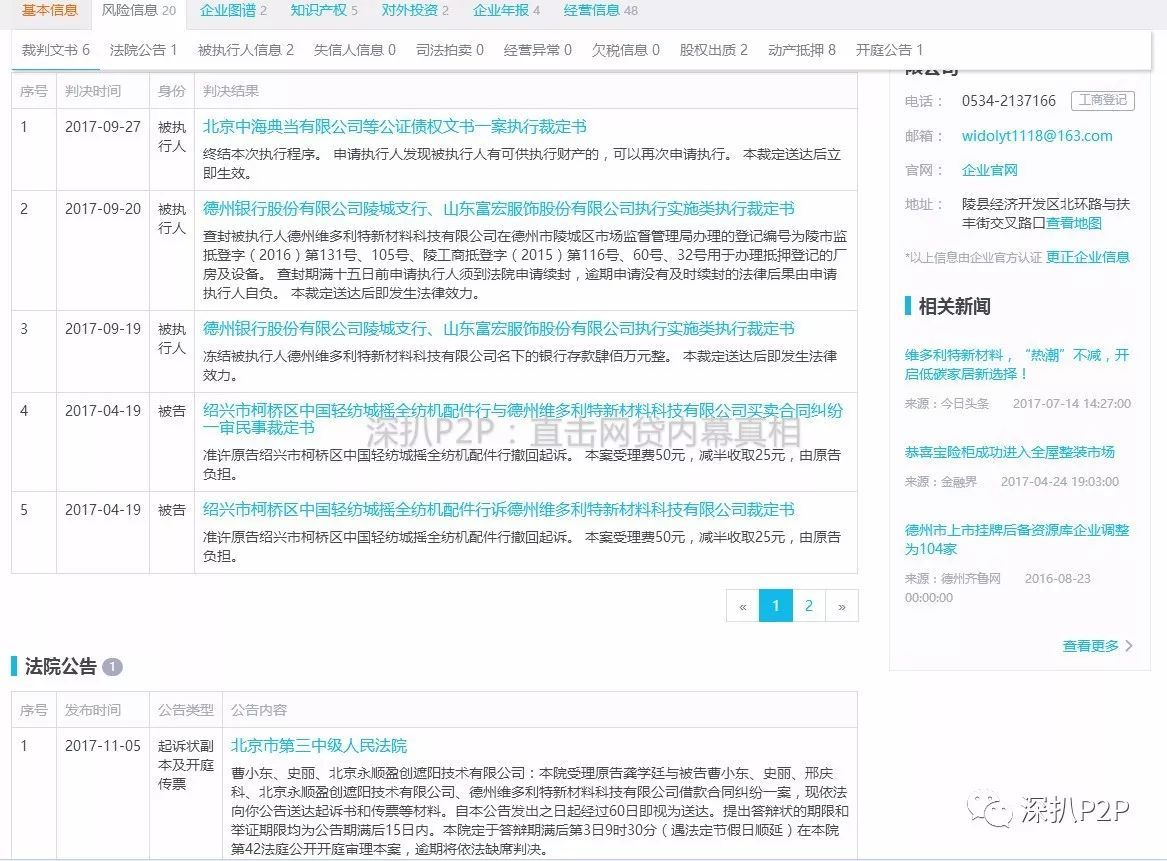Click the email address widolyt1118@163.com
1167x861 pixels.
pyautogui.click(x=1037, y=136)
